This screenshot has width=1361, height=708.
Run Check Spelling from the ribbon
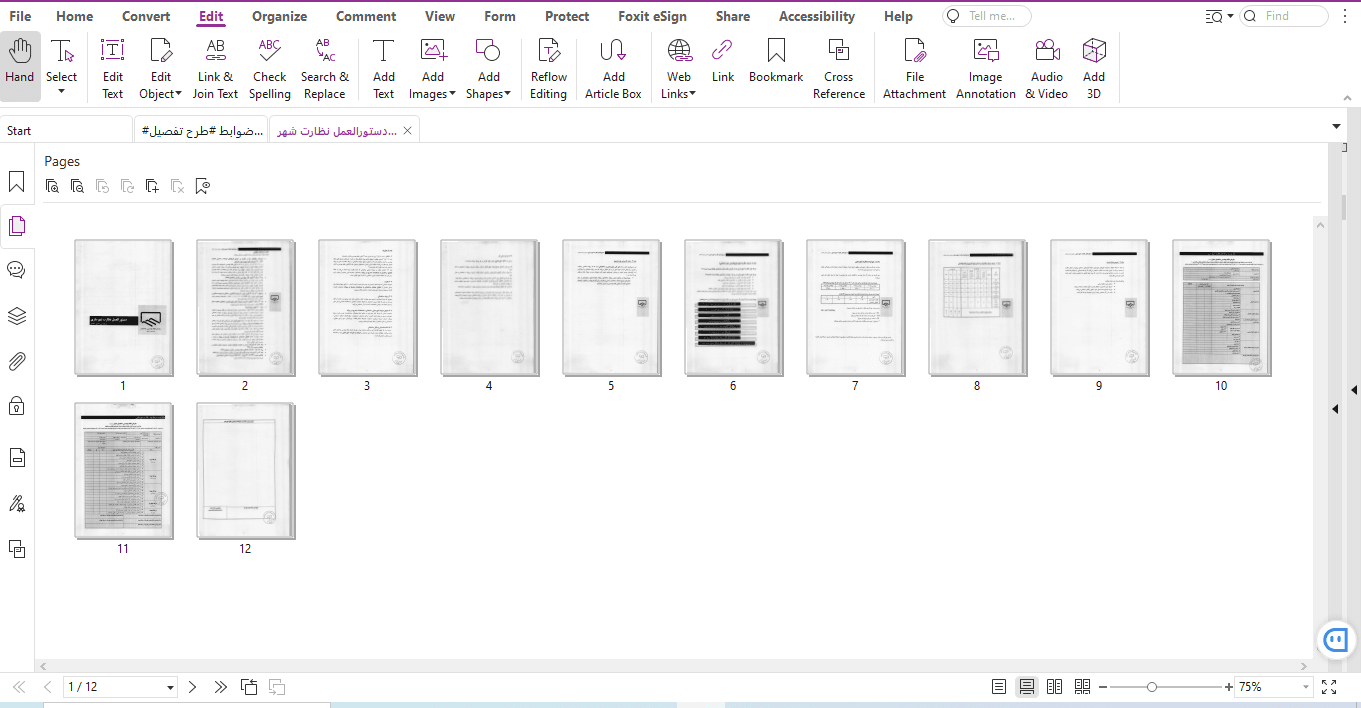[x=269, y=68]
